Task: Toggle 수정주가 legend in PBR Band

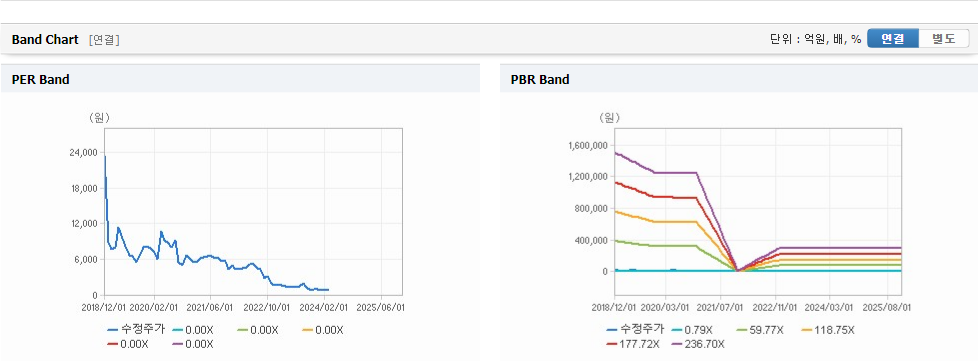Action: (x=635, y=330)
